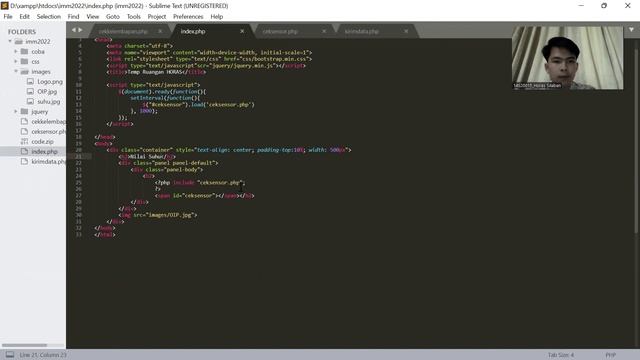Place cursor on the include ceksensor.php line

[200, 182]
